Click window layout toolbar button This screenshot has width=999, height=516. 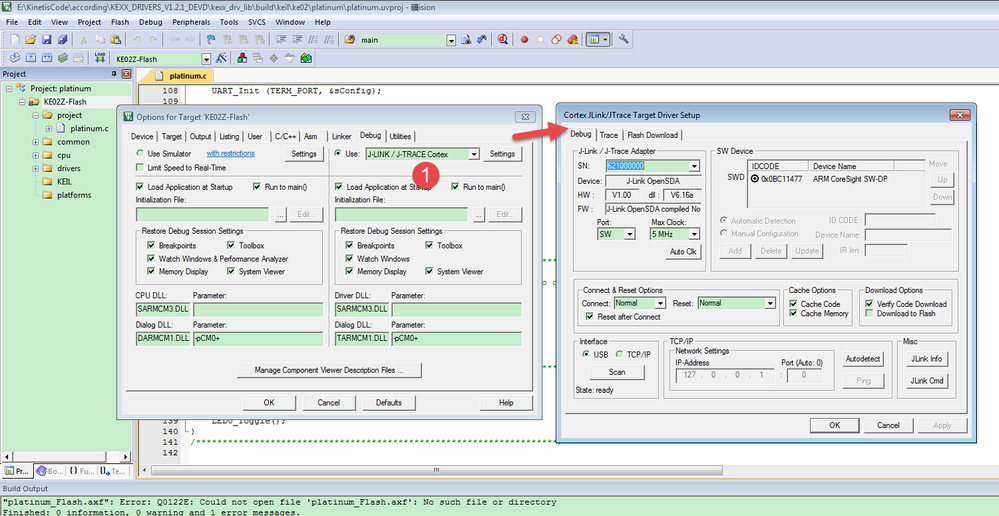tap(597, 39)
